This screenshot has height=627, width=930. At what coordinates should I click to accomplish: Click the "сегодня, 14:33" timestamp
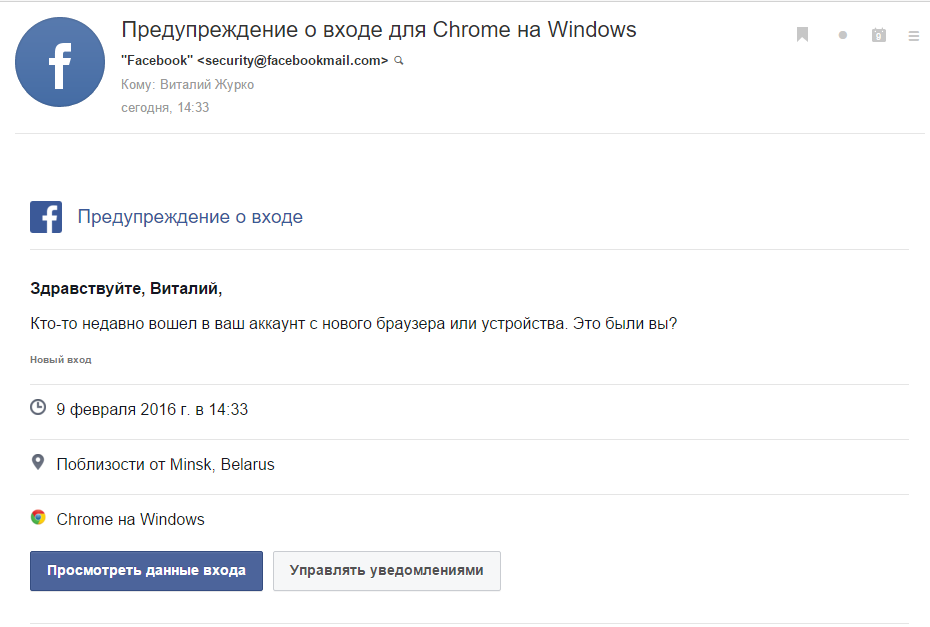[165, 108]
